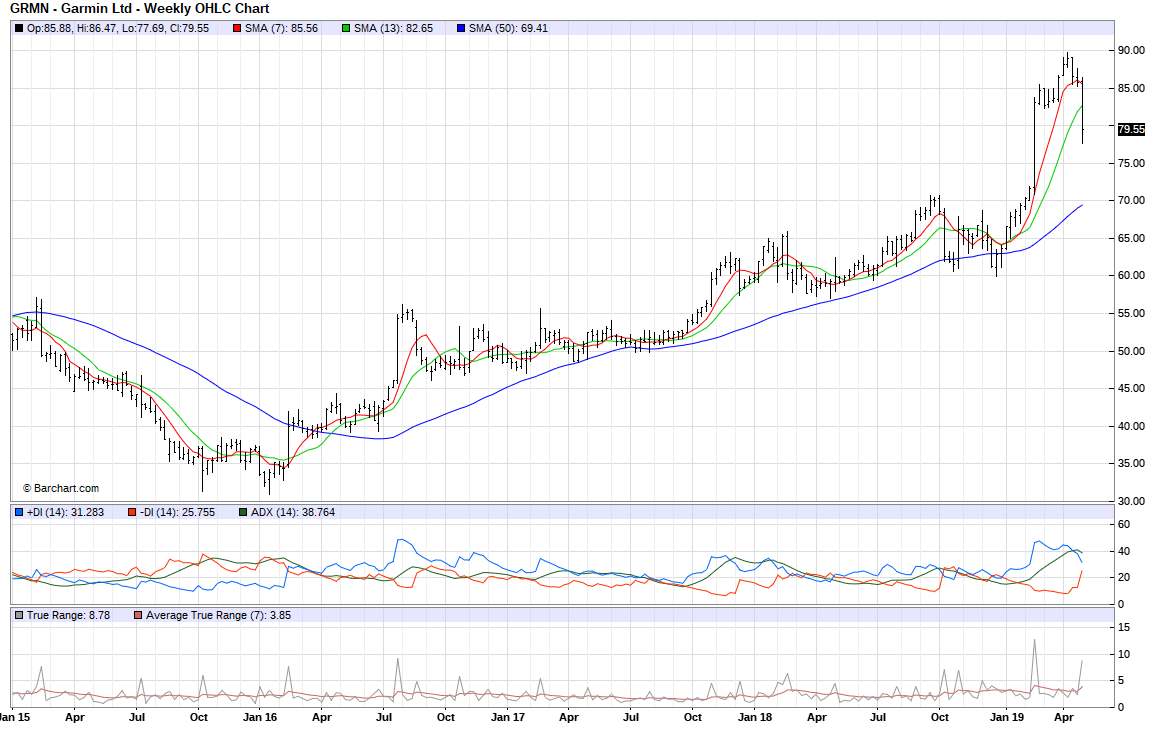Image resolution: width=1156 pixels, height=748 pixels.
Task: Click the 'ADX (14): 38.764' legend text
Action: (293, 512)
